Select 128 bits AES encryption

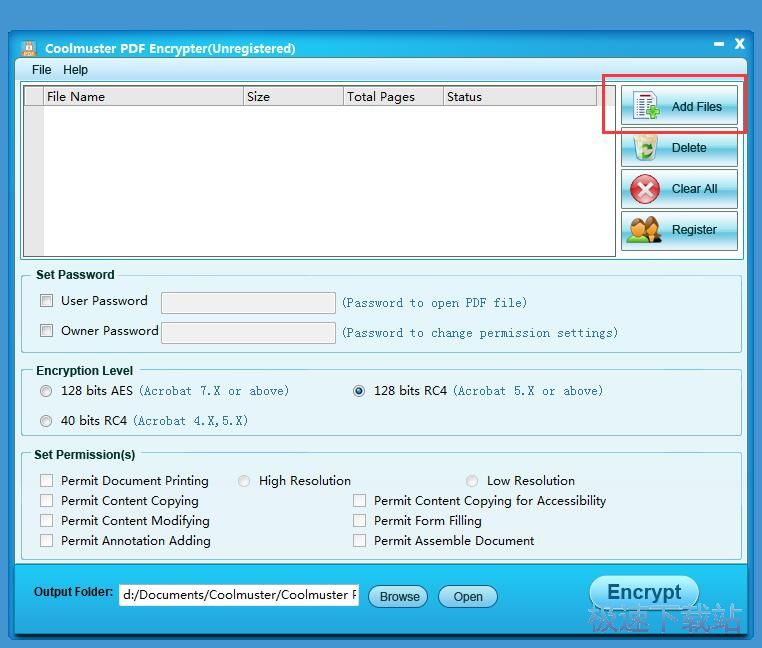coord(46,391)
